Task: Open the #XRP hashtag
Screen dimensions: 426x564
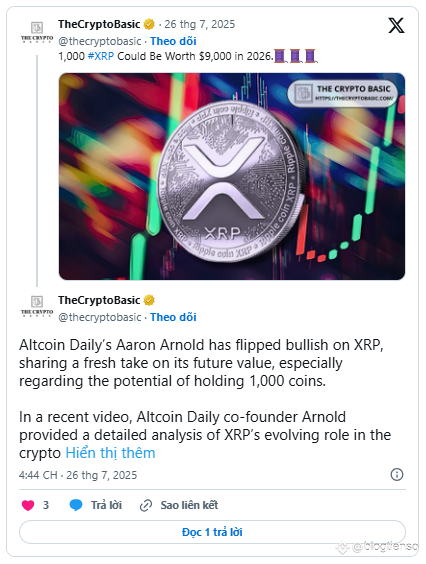Action: point(101,56)
